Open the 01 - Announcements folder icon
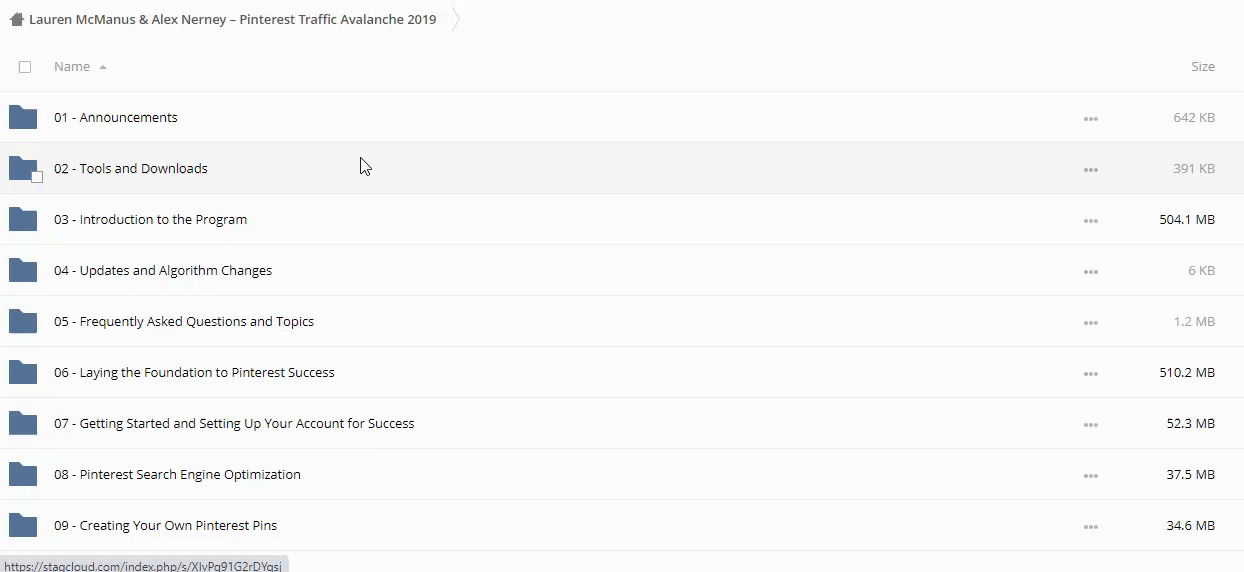 23,117
